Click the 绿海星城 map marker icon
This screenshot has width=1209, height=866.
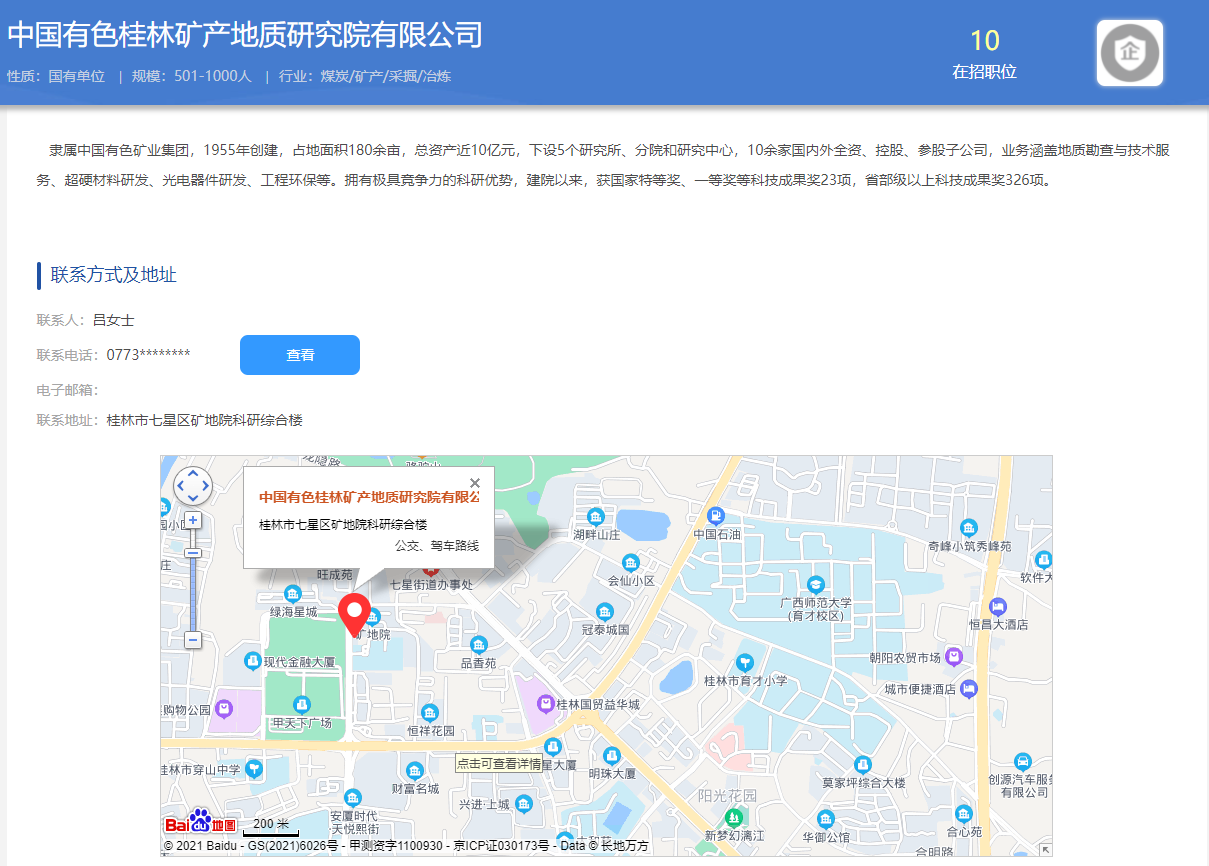click(292, 593)
